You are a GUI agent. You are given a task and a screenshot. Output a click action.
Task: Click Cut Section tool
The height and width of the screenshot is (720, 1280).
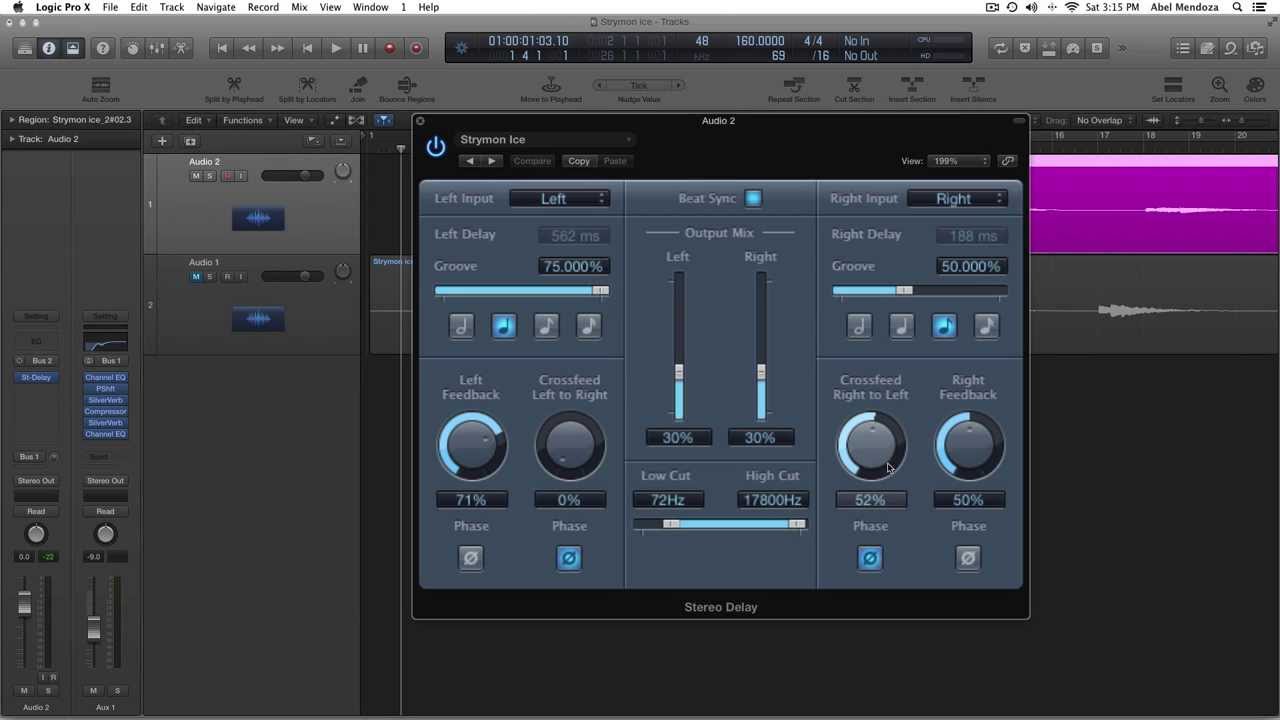(854, 89)
